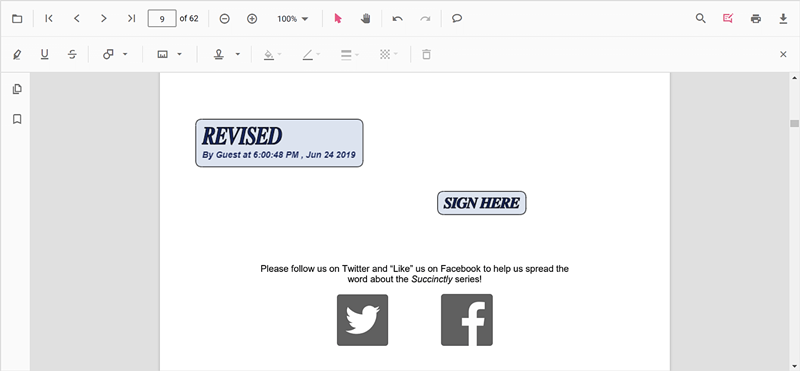Activate the text selection arrow tool

tap(338, 18)
